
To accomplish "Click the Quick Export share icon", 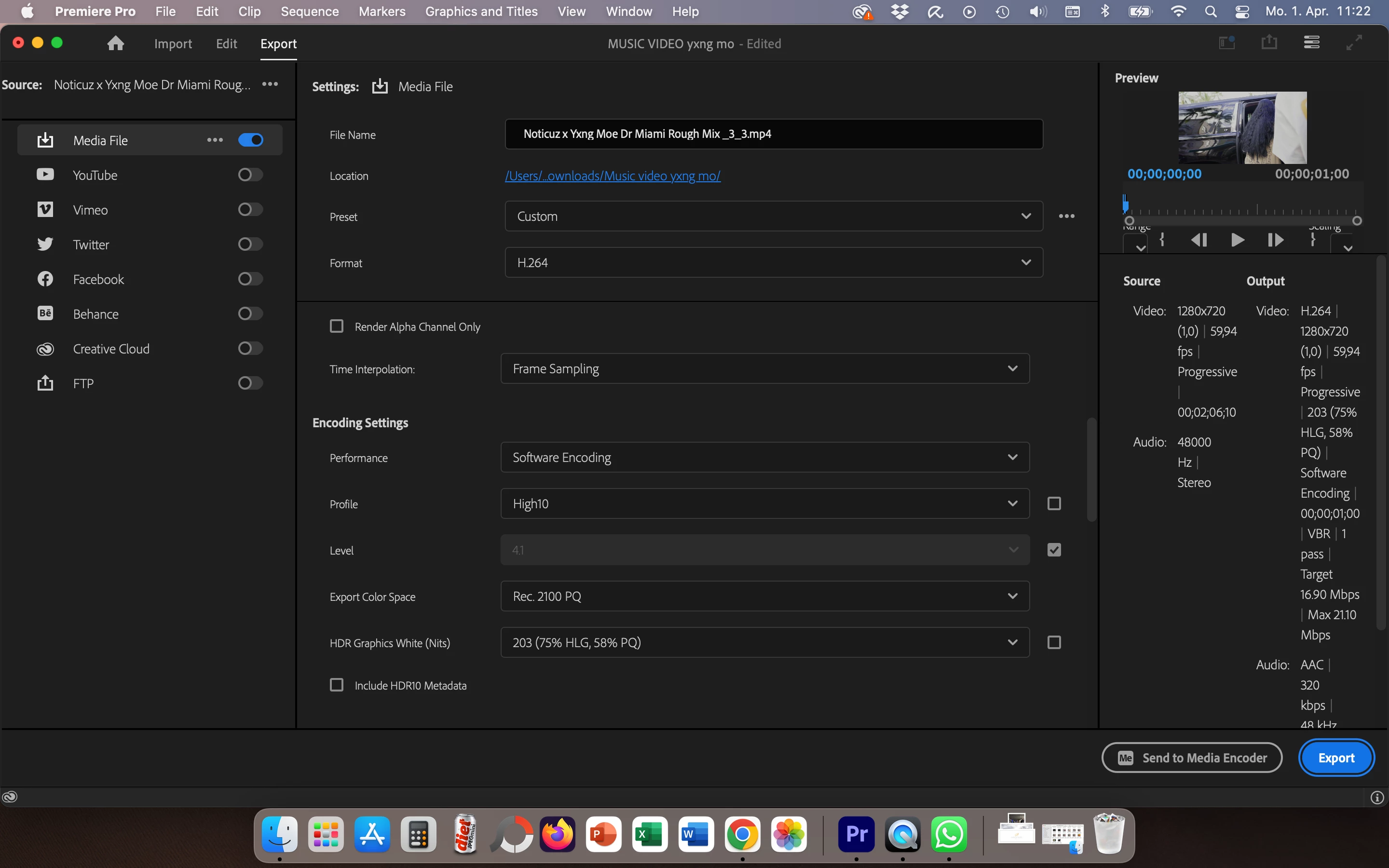I will click(1269, 42).
